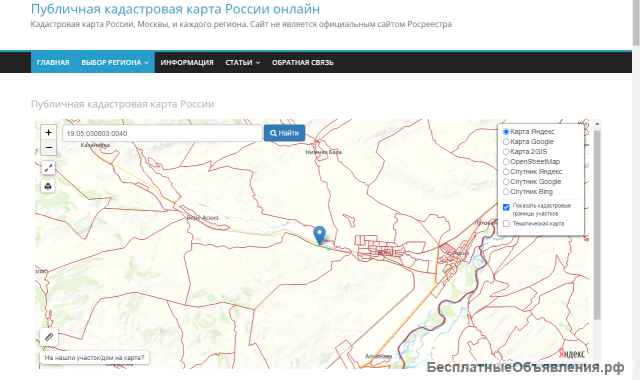This screenshot has width=640, height=380.
Task: Select Спутник Google radio option
Action: pos(506,182)
